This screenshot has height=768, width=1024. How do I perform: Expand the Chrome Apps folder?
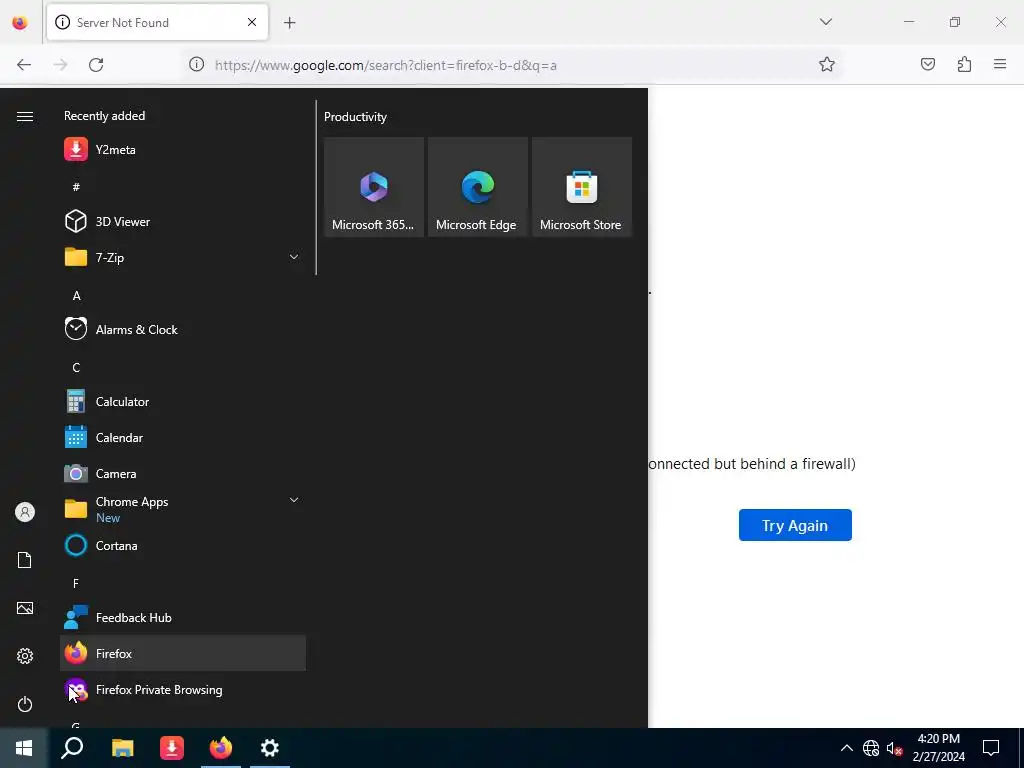[182, 509]
